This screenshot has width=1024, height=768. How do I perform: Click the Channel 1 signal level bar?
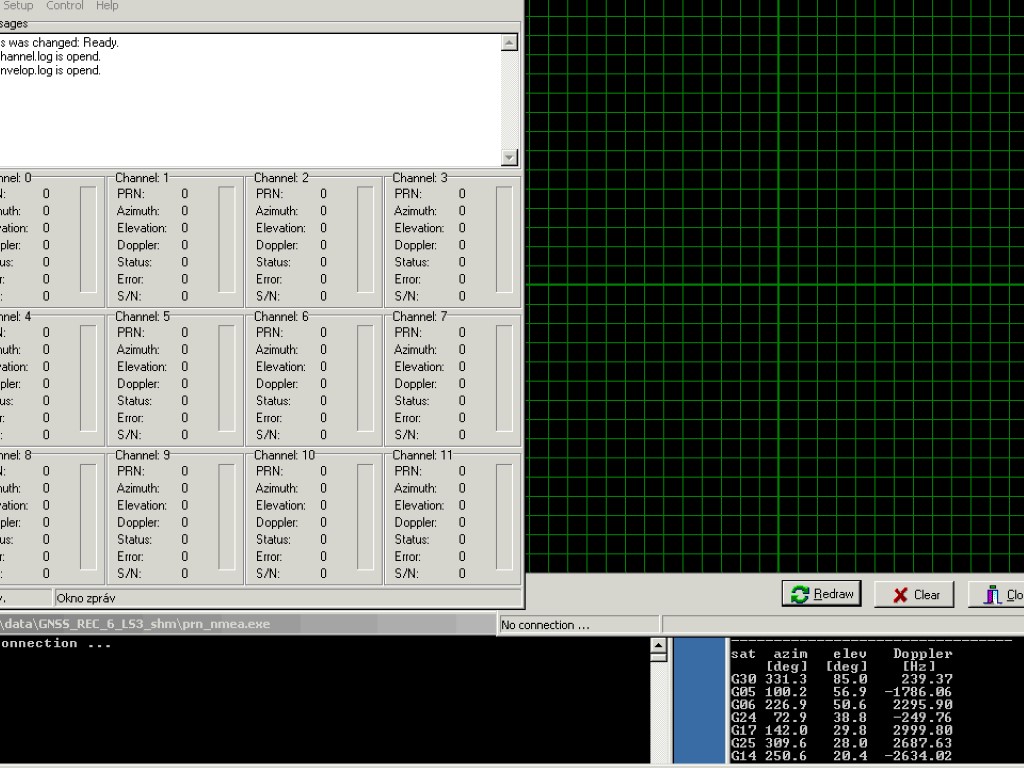[227, 240]
